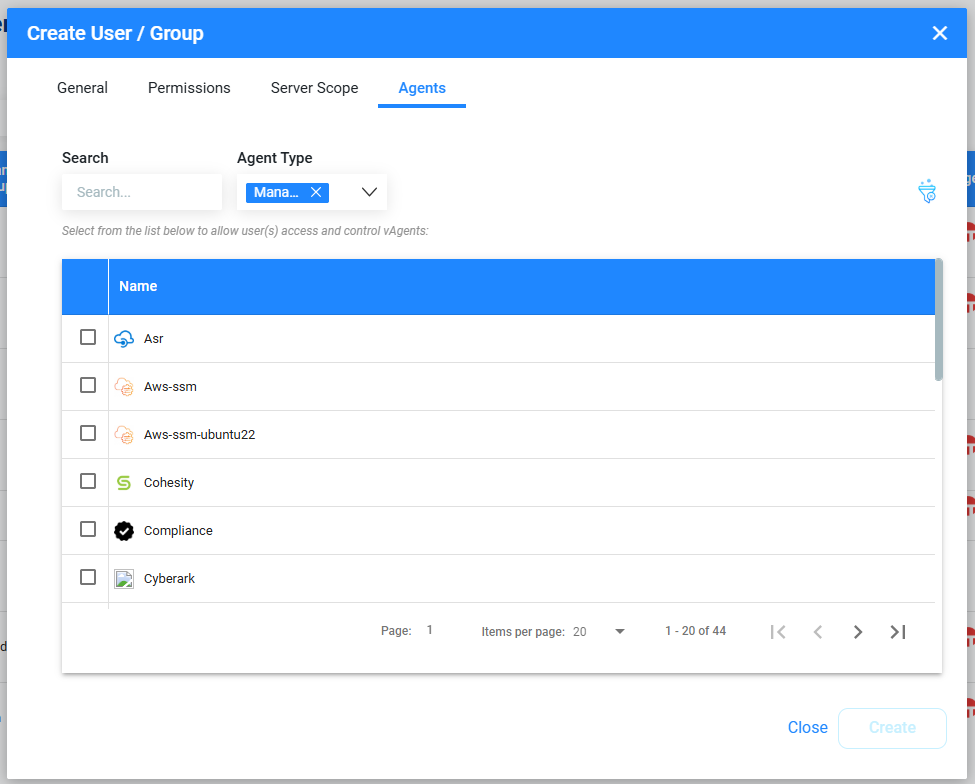The height and width of the screenshot is (784, 975).
Task: Go to the next page of agents
Action: [x=857, y=632]
